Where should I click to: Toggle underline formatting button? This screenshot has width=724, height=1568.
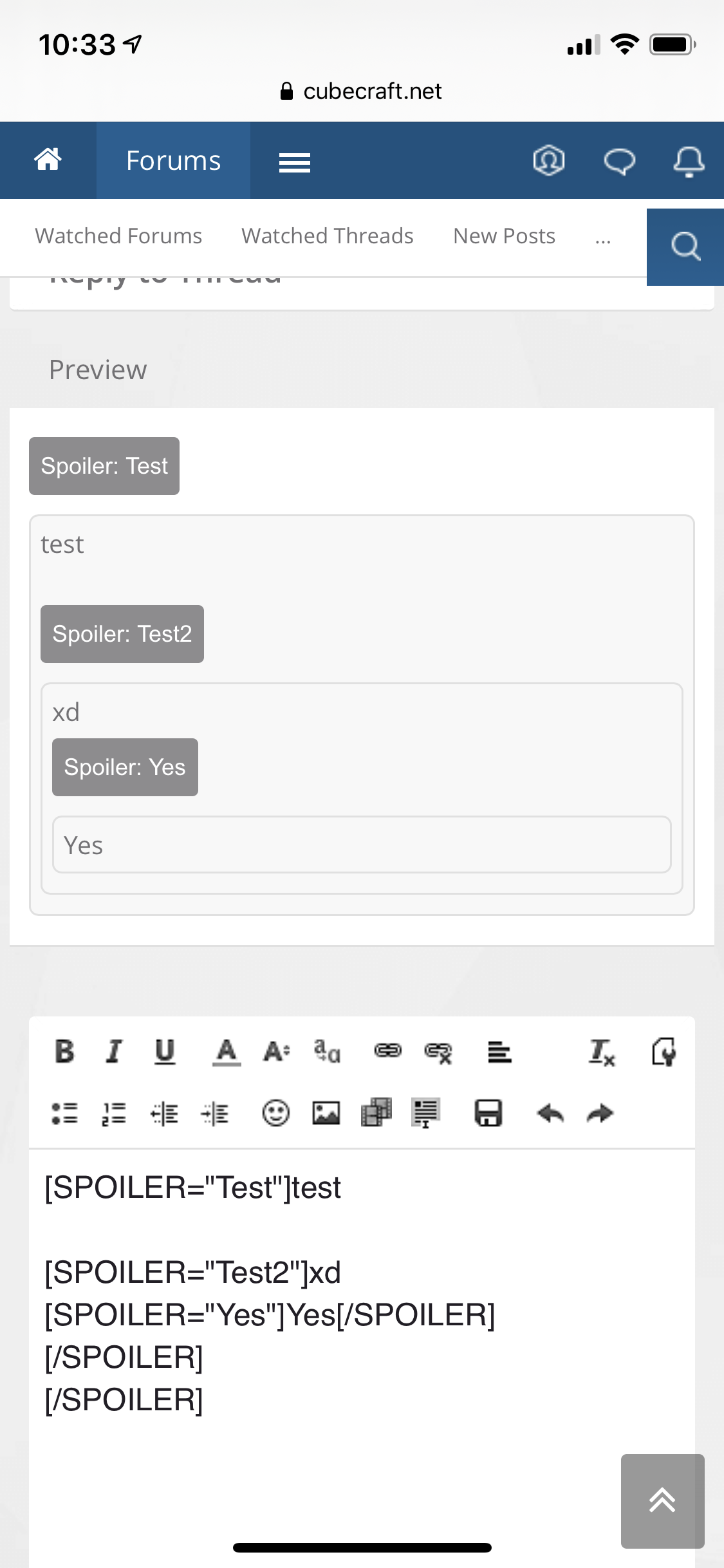pos(165,1052)
